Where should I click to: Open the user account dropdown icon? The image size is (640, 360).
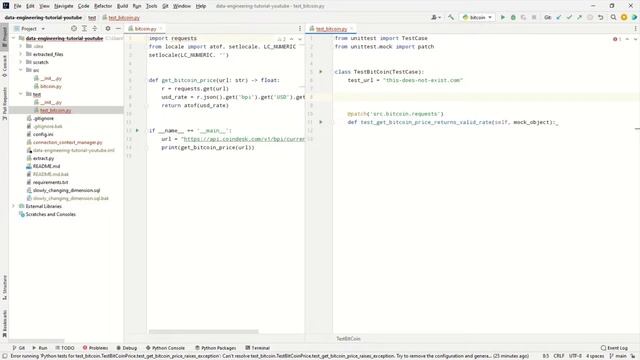click(x=436, y=18)
